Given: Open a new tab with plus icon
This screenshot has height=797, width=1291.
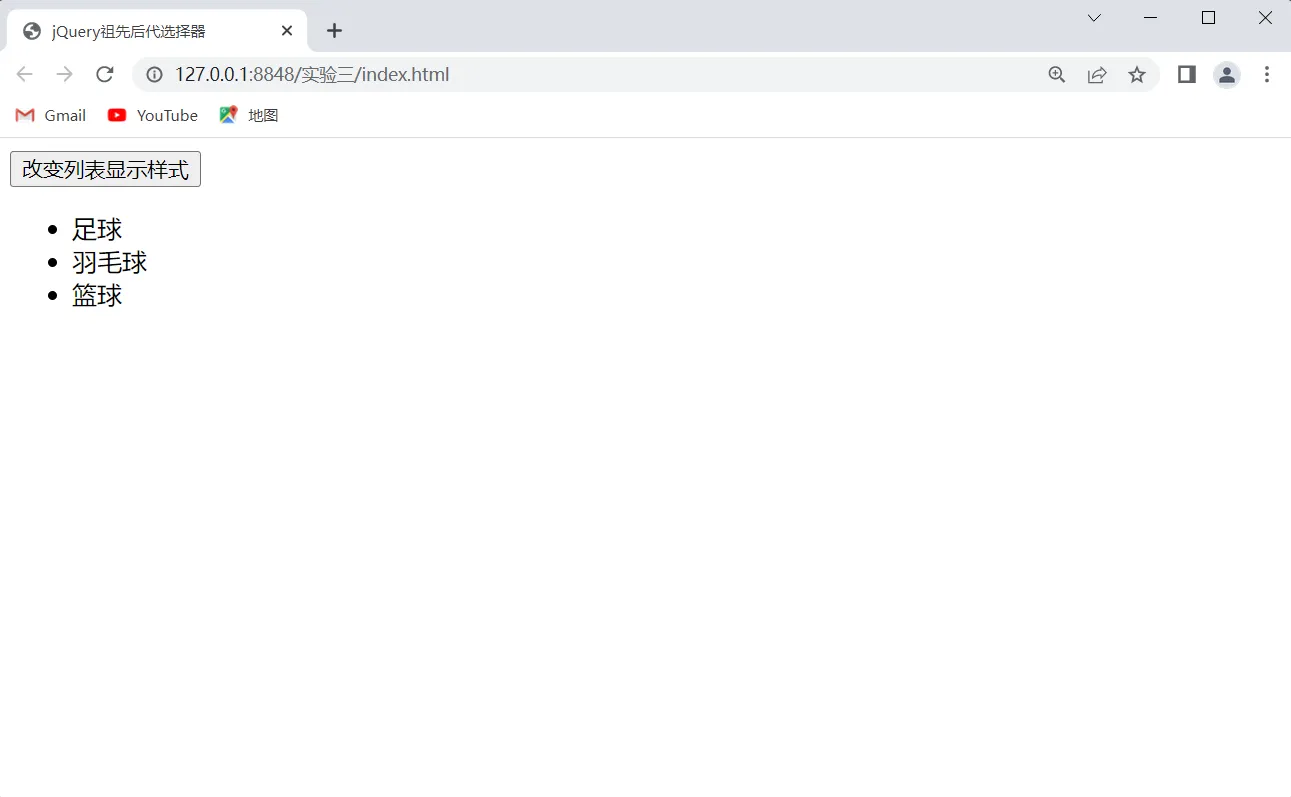Looking at the screenshot, I should pos(334,31).
